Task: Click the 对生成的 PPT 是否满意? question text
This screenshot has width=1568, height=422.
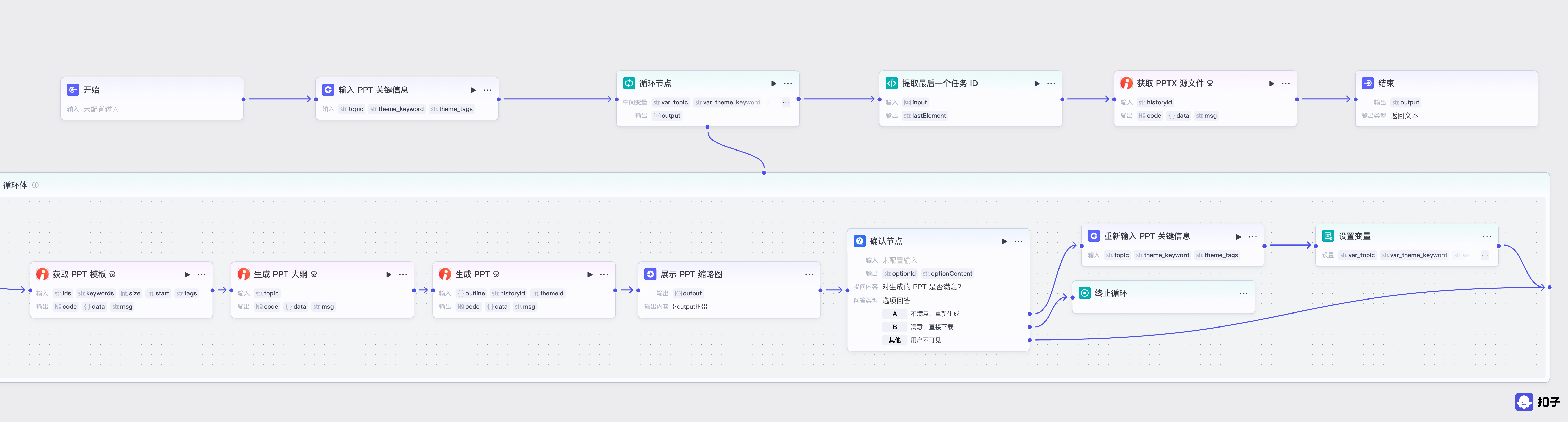Action: coord(921,287)
